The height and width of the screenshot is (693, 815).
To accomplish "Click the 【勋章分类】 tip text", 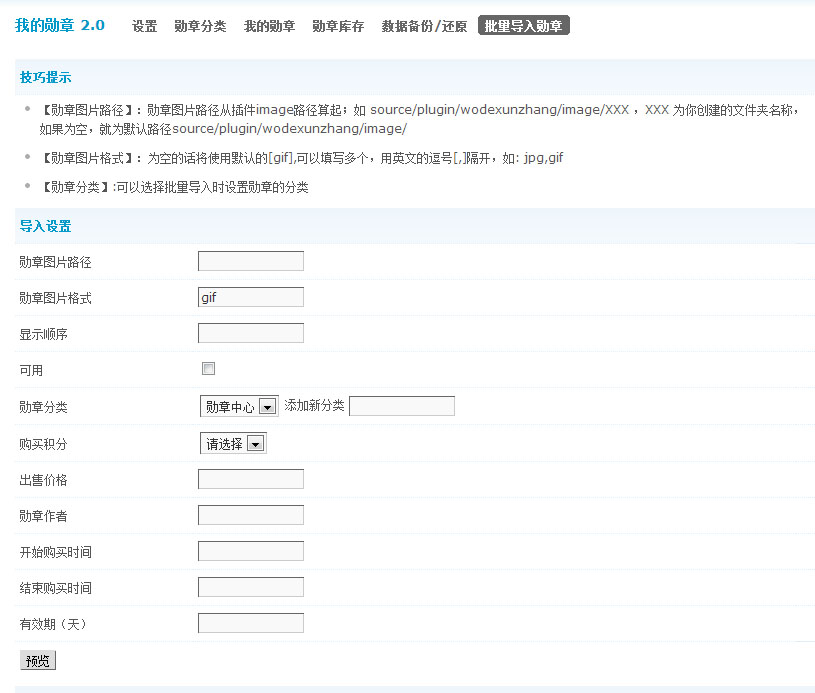I will click(x=174, y=187).
